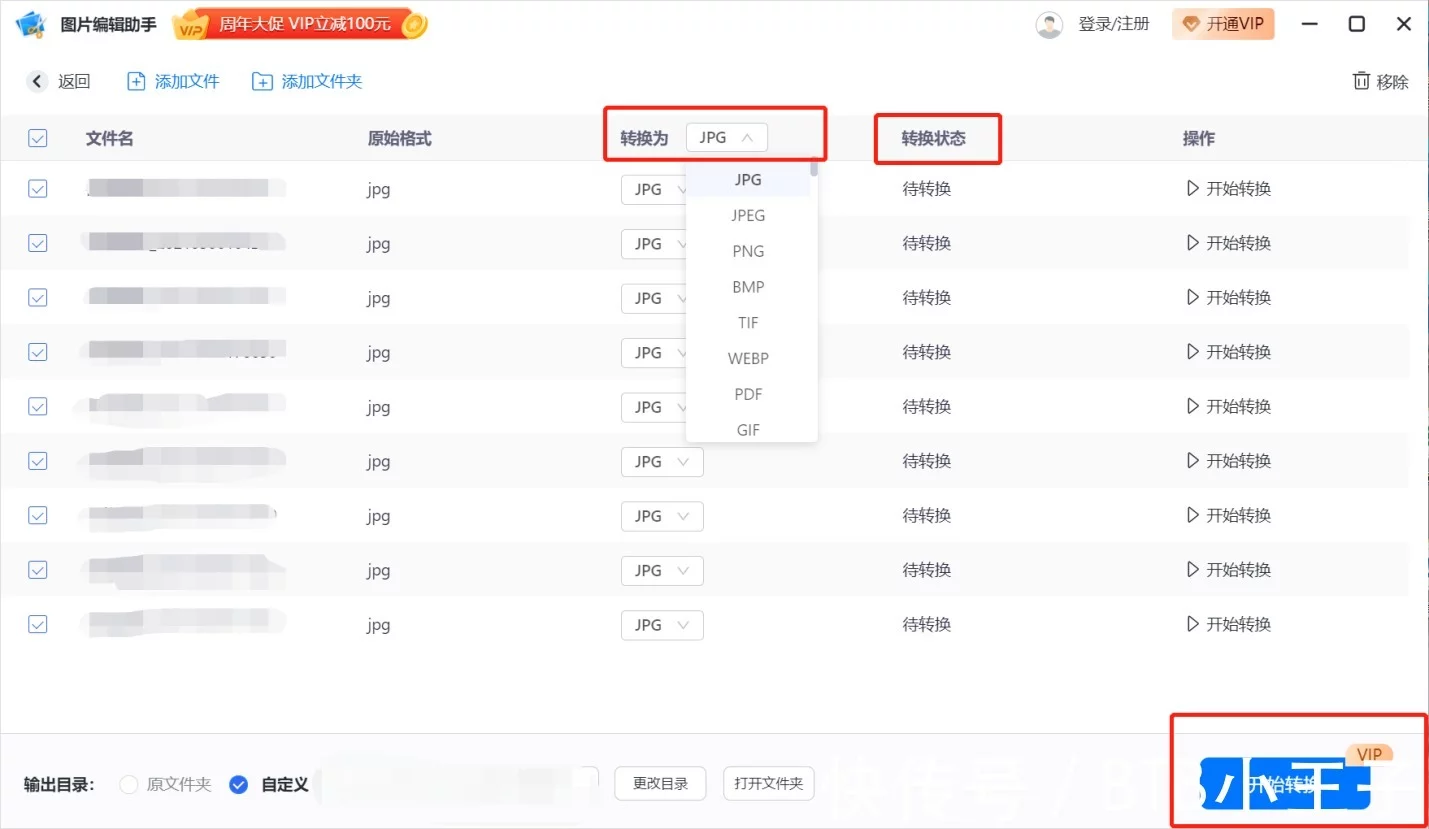Uncheck the fifth file row checkbox
The height and width of the screenshot is (829, 1429).
click(38, 406)
